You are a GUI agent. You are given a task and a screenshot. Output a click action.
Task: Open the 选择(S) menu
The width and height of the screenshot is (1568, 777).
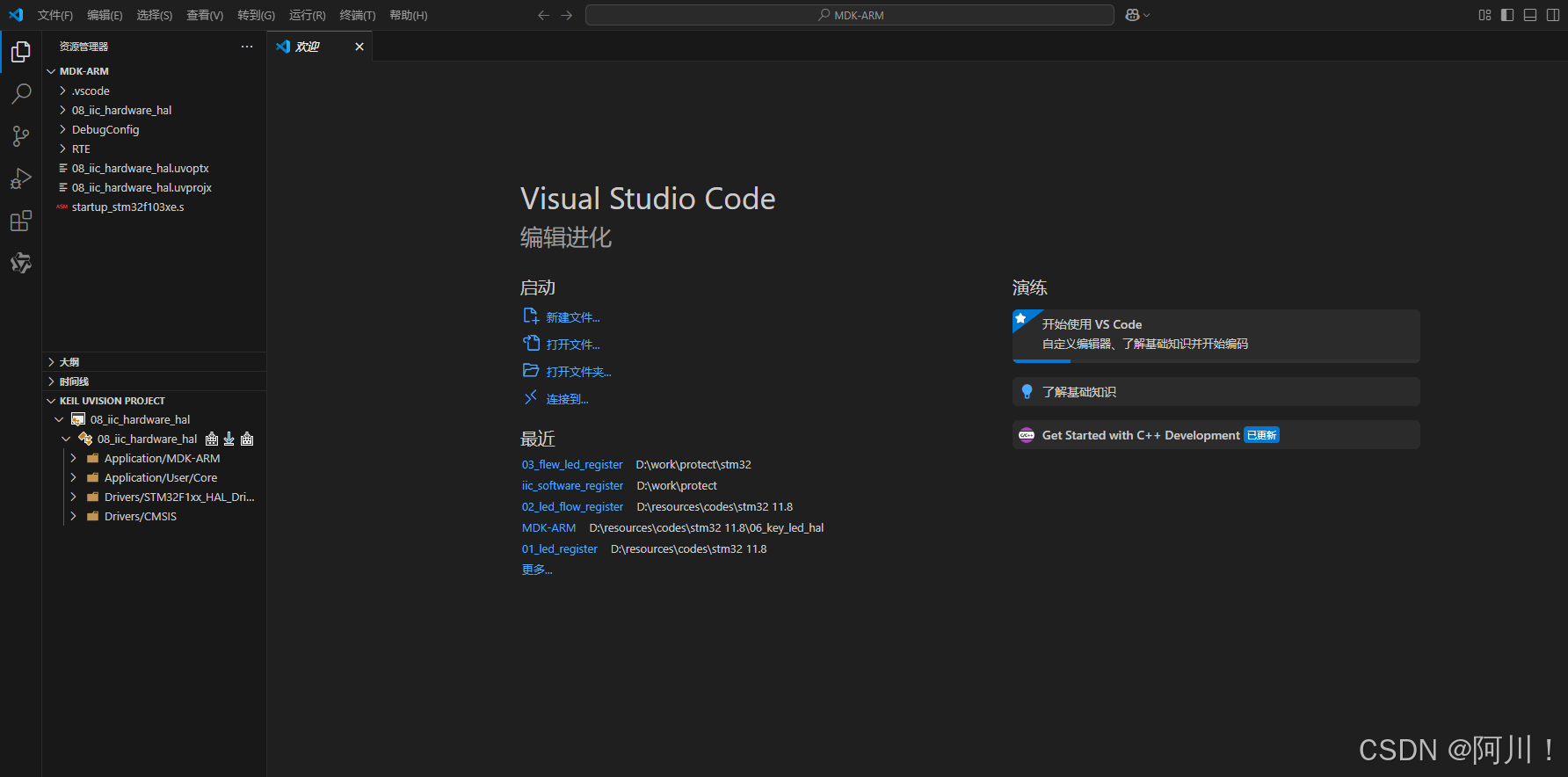pos(155,15)
